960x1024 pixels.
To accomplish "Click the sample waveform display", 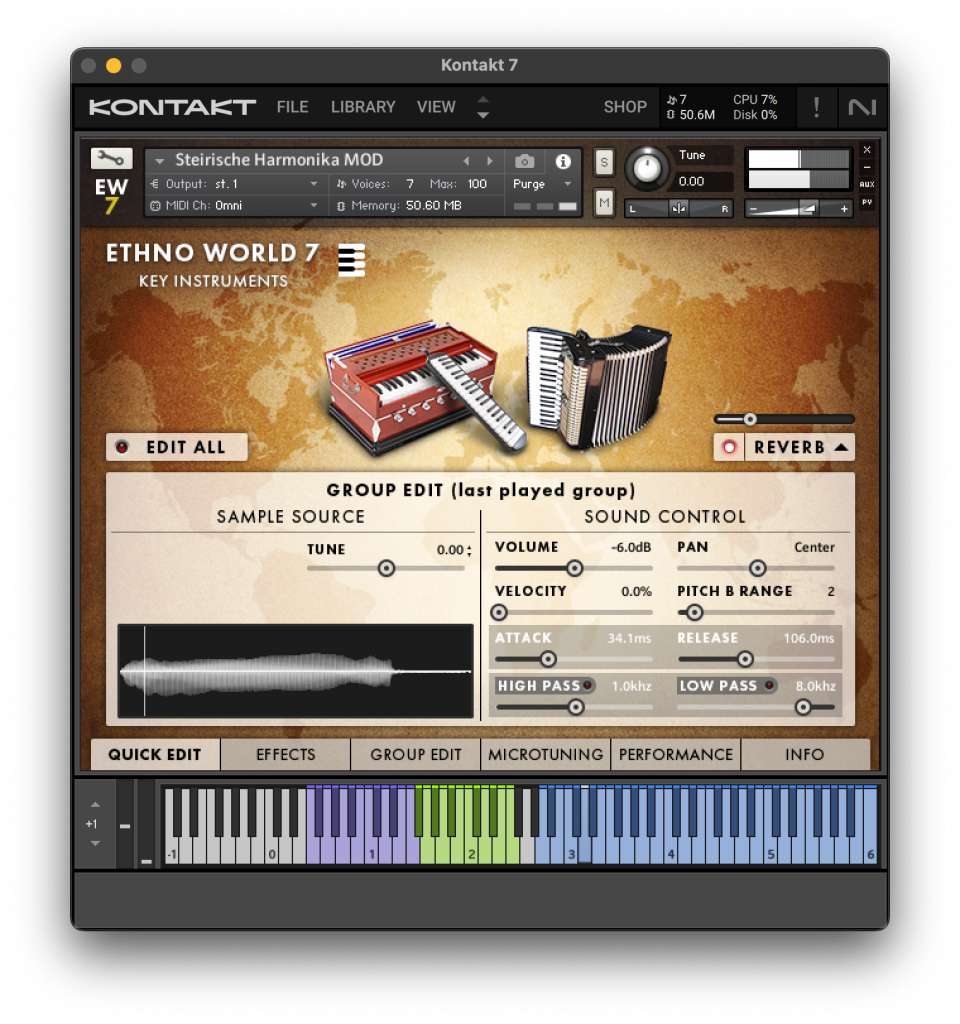I will tap(295, 671).
